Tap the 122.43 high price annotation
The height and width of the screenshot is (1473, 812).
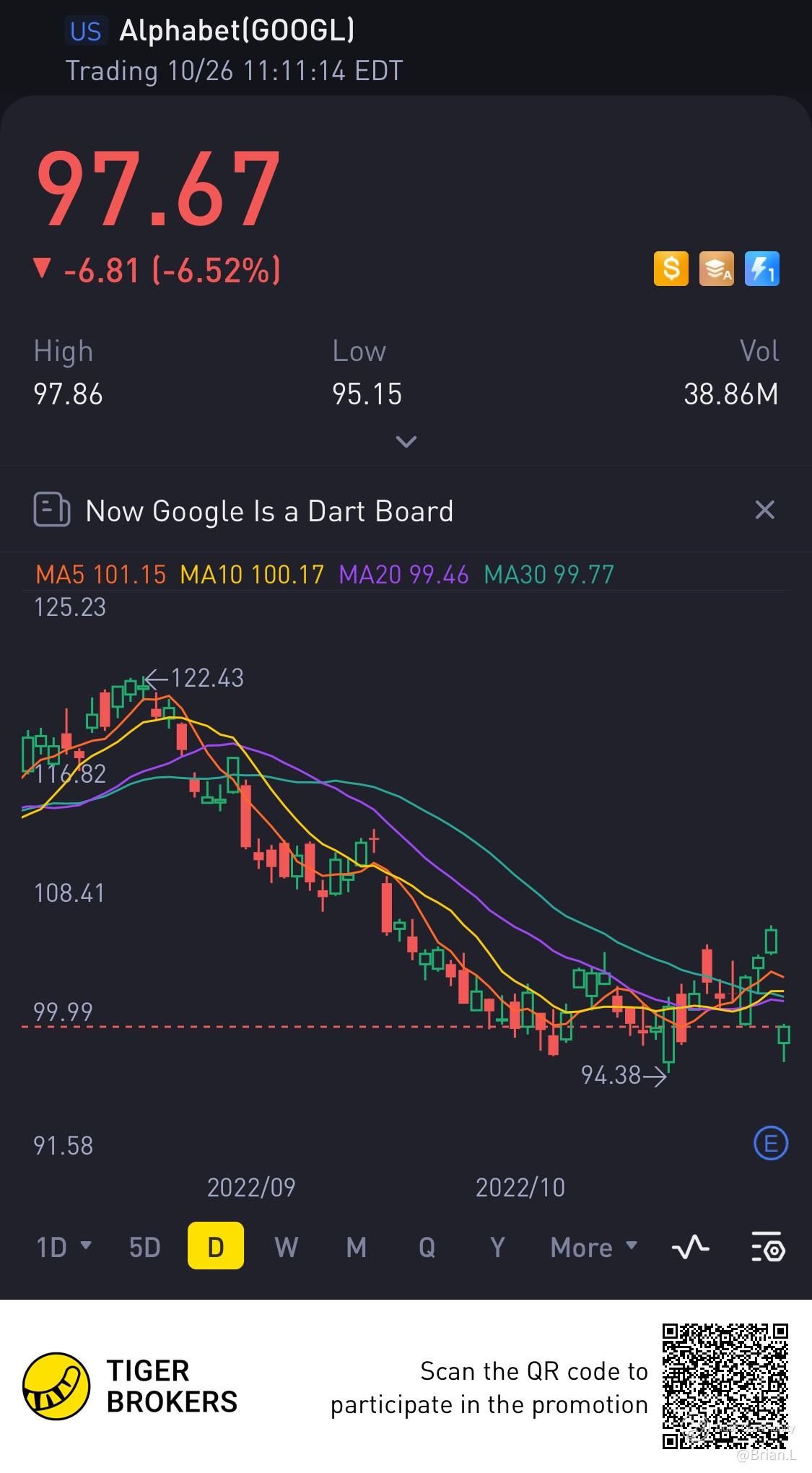click(x=207, y=678)
